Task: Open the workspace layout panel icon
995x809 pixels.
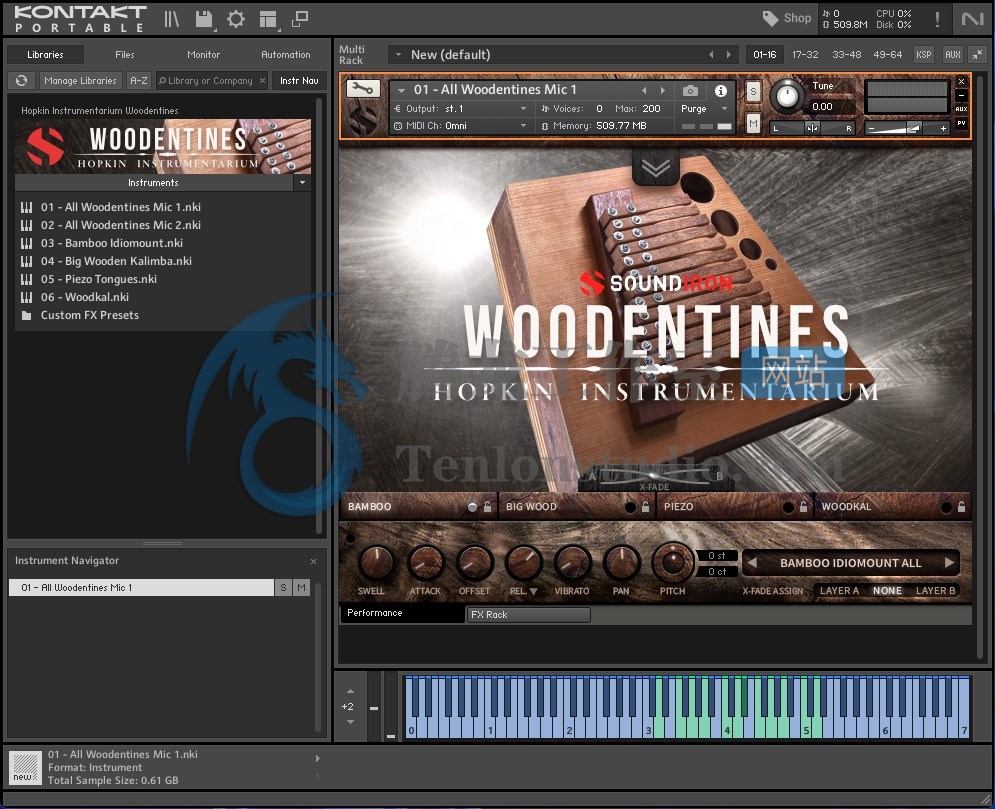Action: coord(268,19)
